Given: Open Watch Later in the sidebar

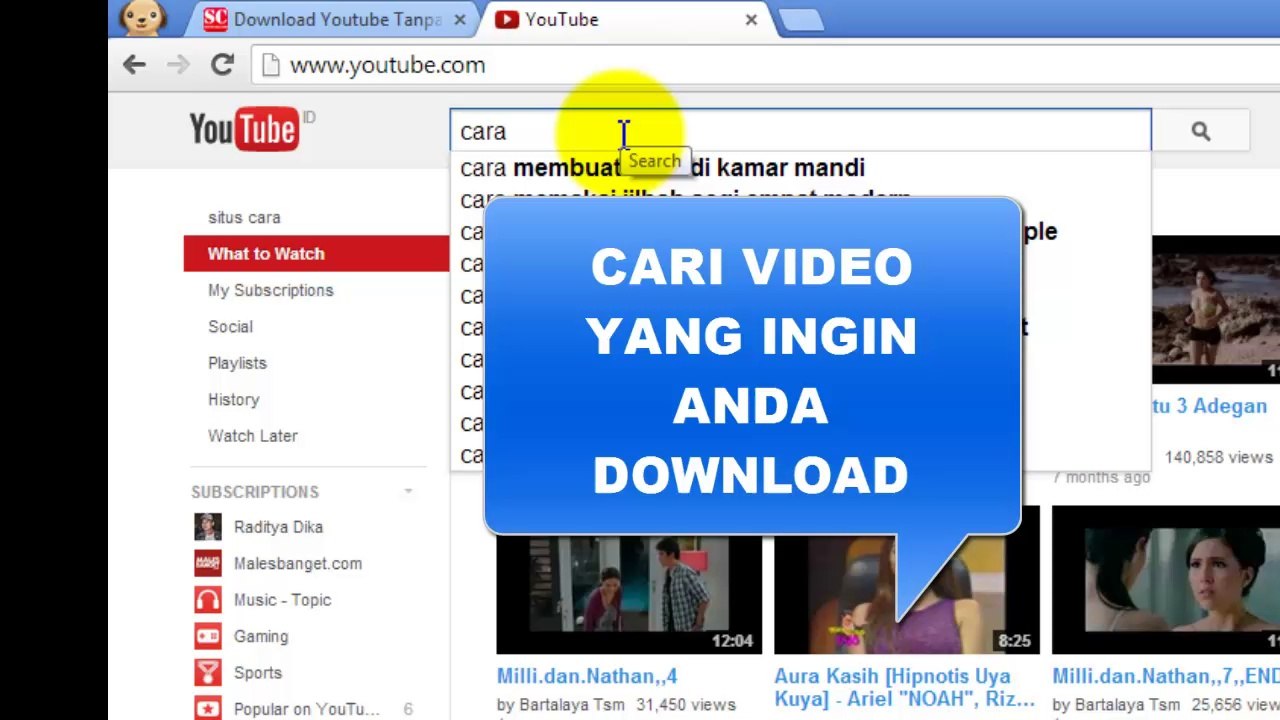Looking at the screenshot, I should [252, 436].
